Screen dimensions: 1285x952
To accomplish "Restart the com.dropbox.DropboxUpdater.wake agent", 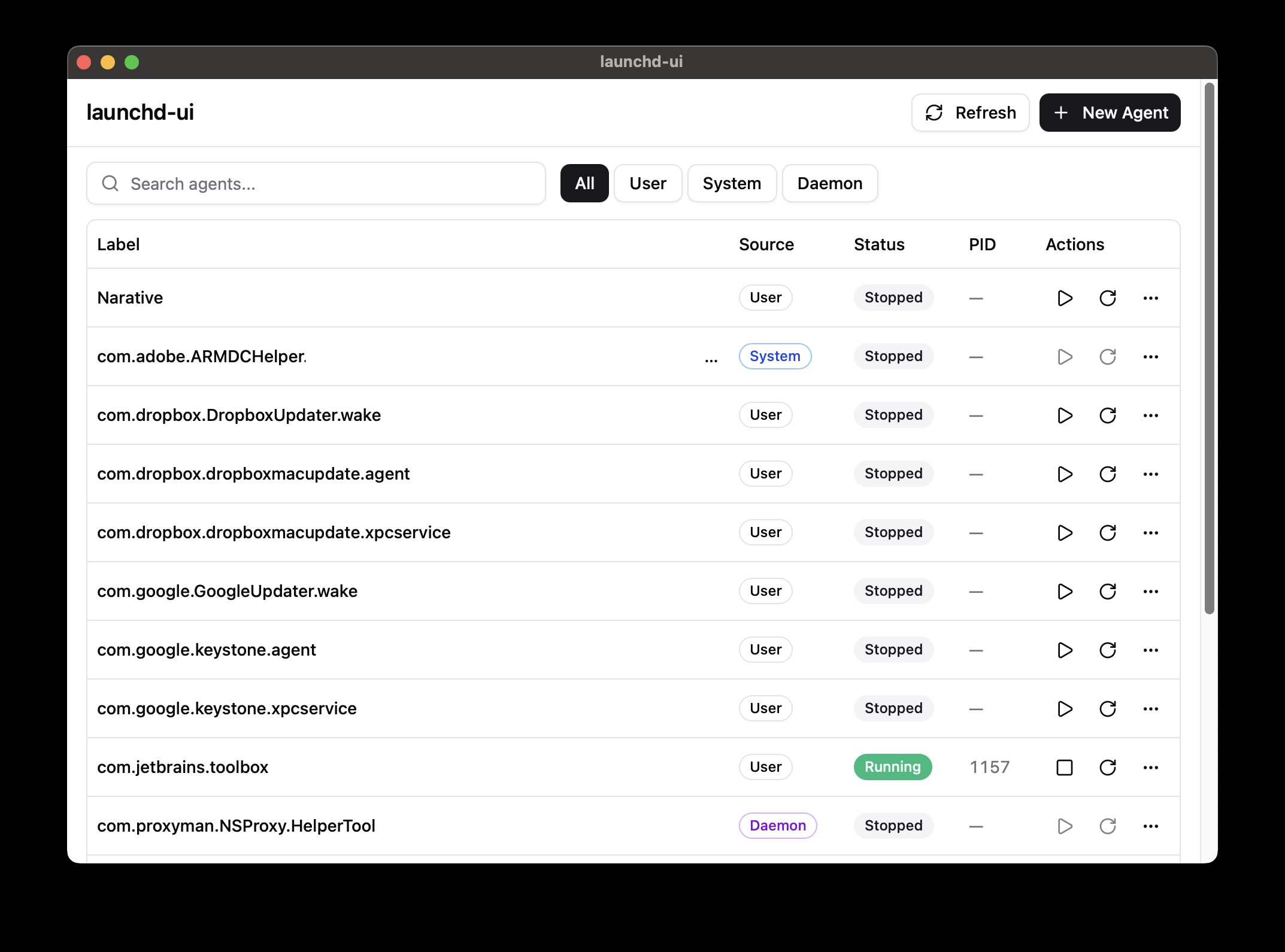I will point(1107,415).
